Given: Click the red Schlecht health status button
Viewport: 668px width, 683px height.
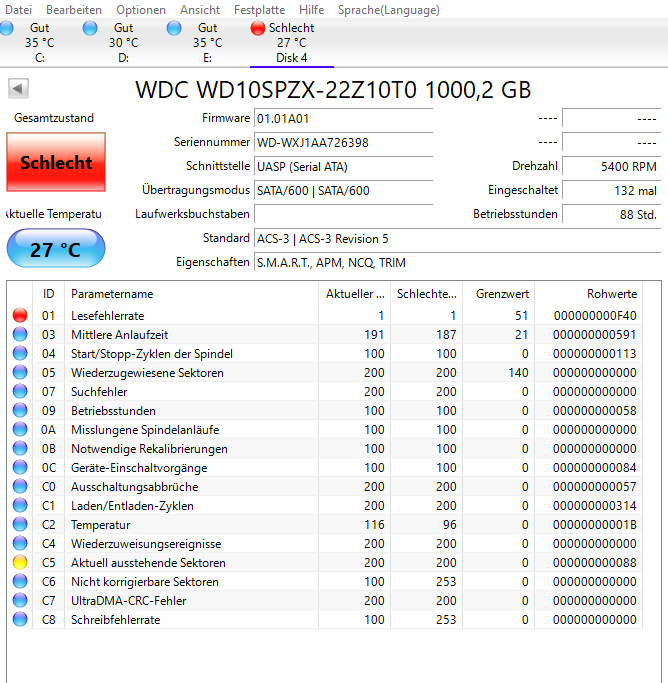Looking at the screenshot, I should point(56,162).
